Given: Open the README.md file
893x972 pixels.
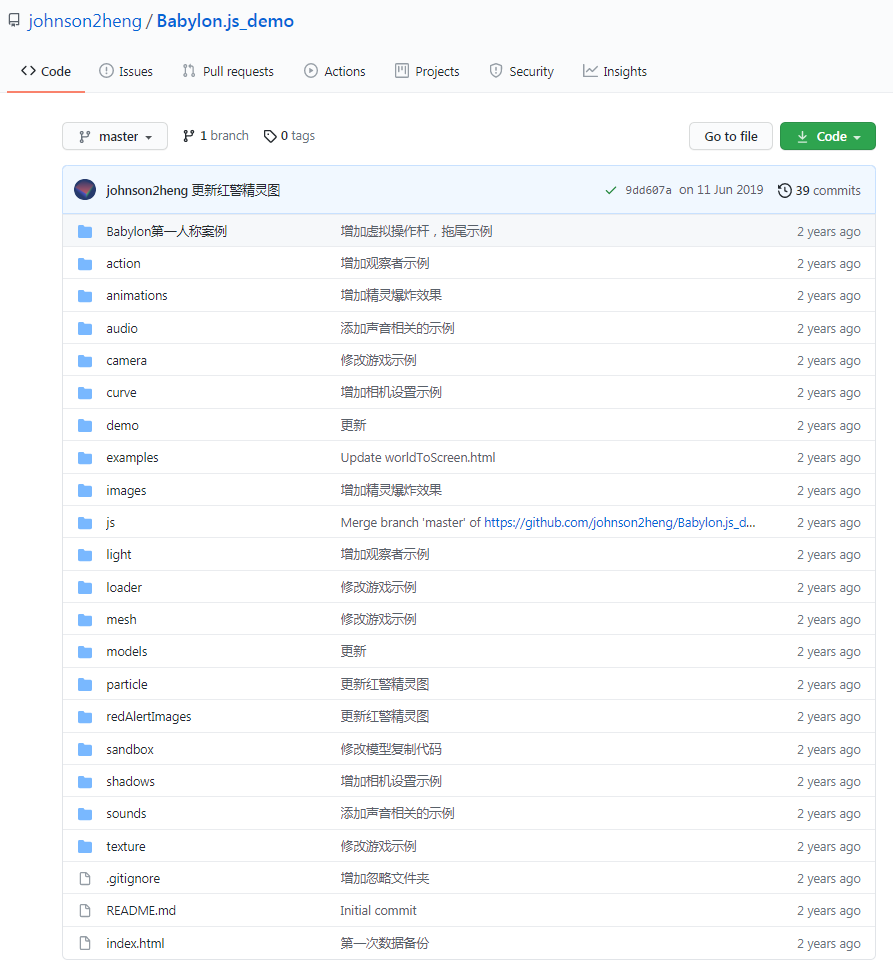Looking at the screenshot, I should (140, 910).
